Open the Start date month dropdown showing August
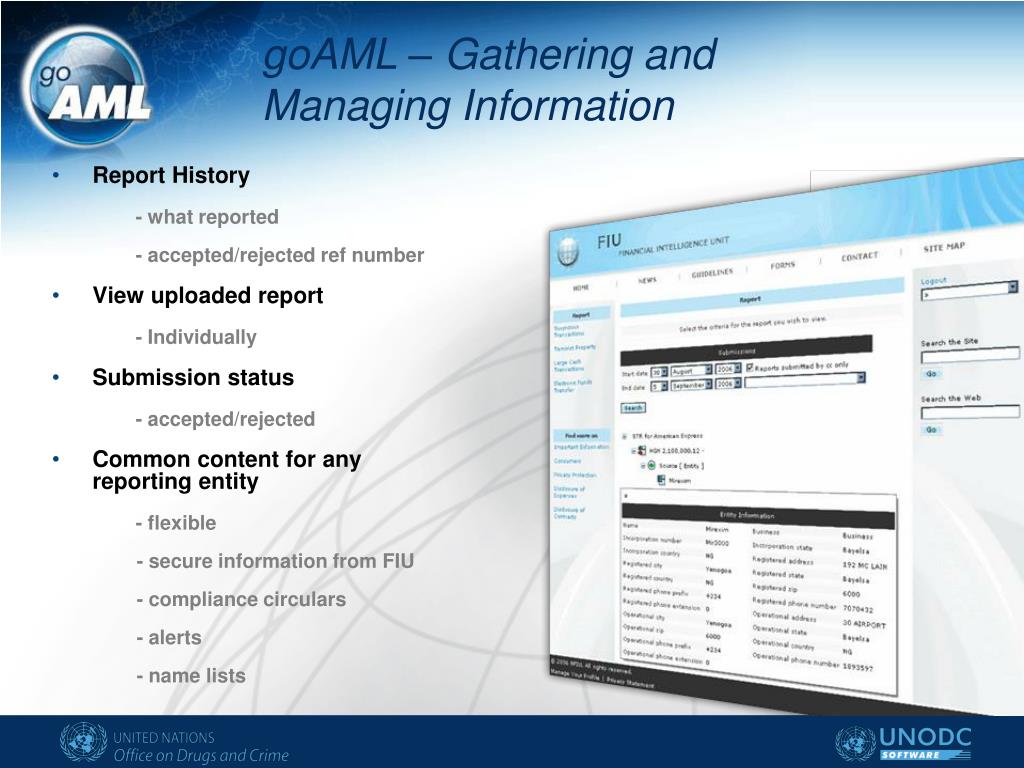The image size is (1024, 768). tap(691, 370)
